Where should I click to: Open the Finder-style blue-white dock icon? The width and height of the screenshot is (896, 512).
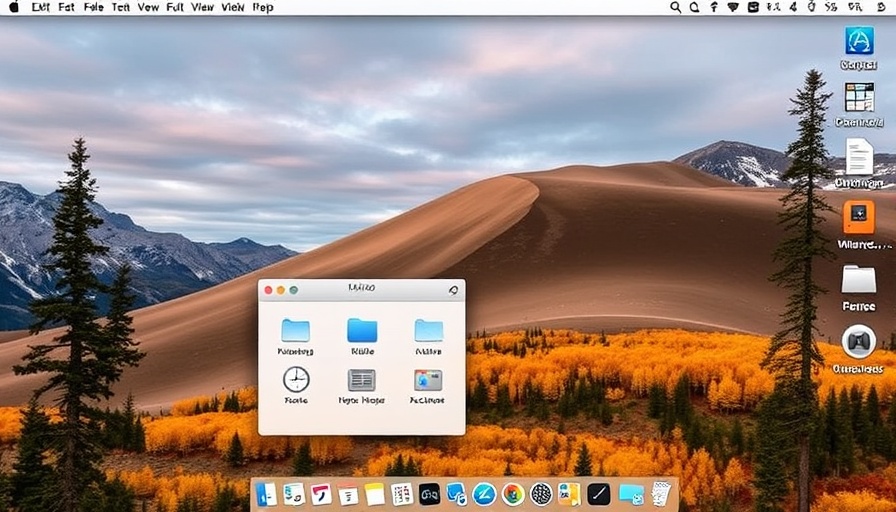(266, 494)
